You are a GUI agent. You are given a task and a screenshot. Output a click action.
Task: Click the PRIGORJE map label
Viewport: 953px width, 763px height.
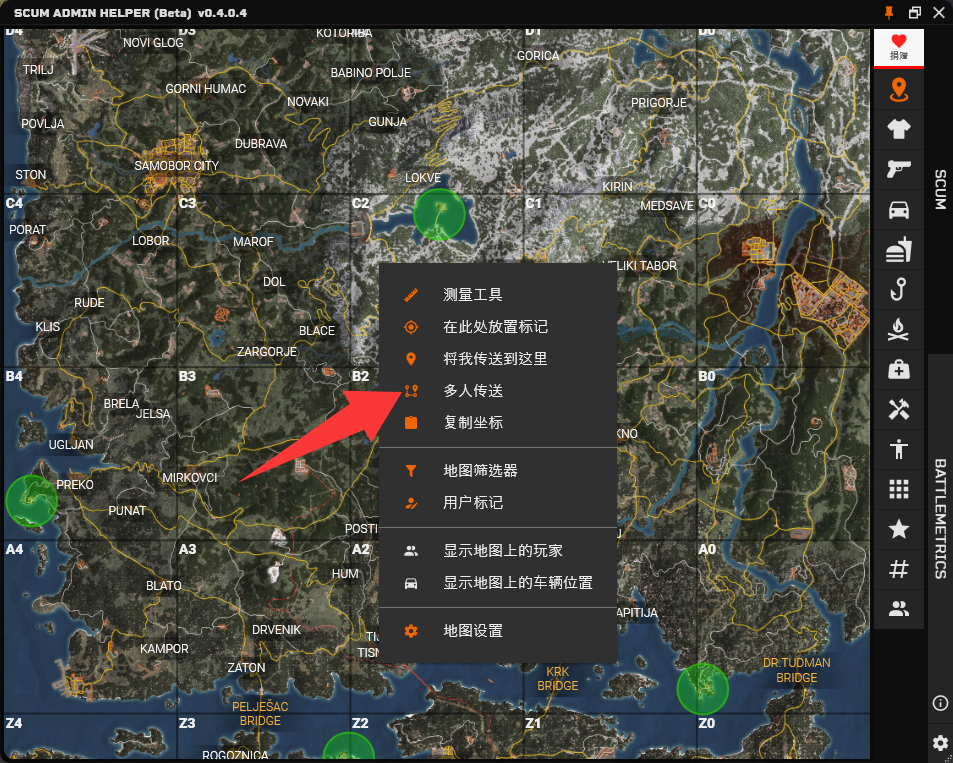(x=659, y=103)
